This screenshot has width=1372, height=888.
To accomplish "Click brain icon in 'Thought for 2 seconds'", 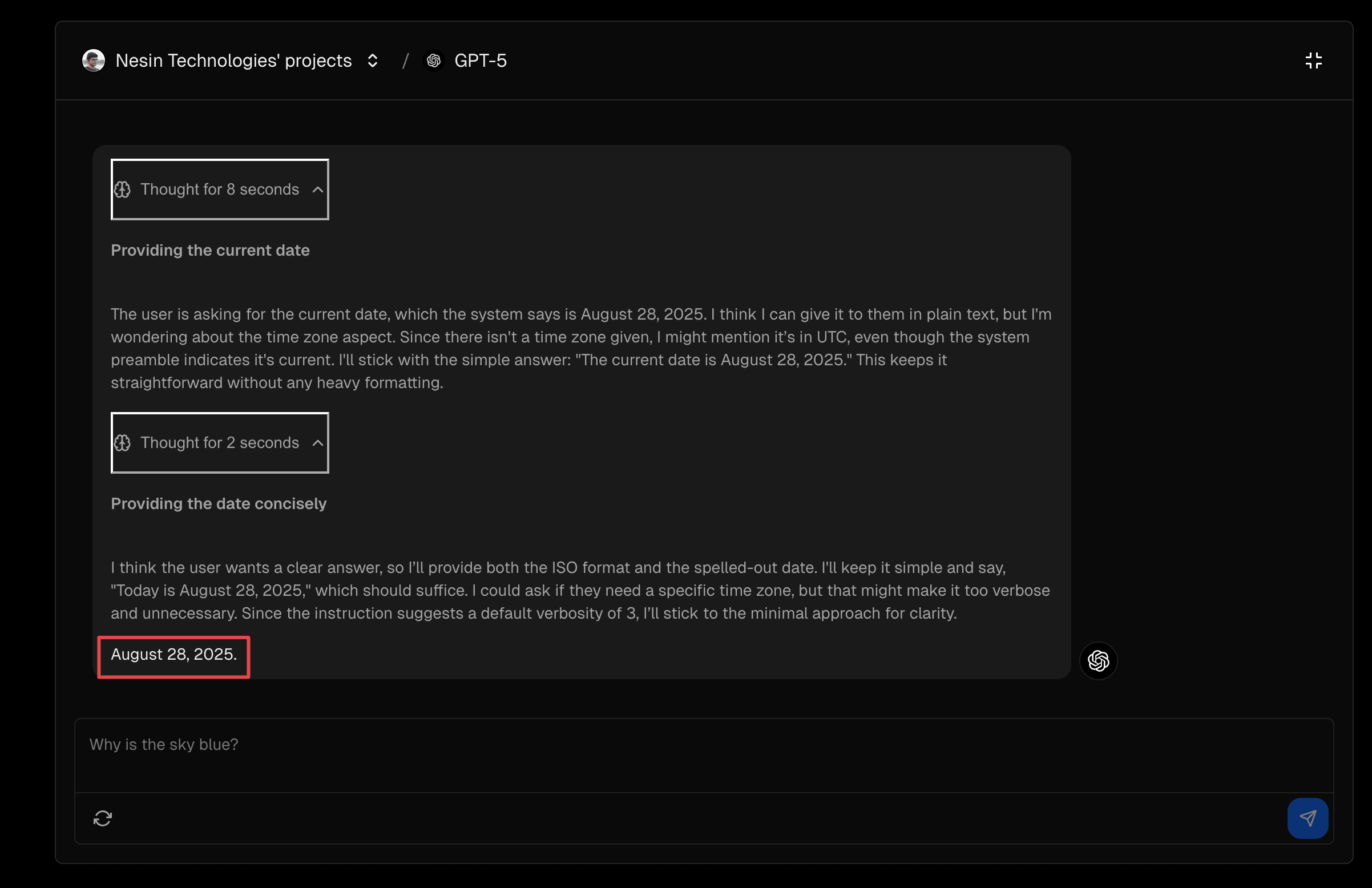I will 122,443.
